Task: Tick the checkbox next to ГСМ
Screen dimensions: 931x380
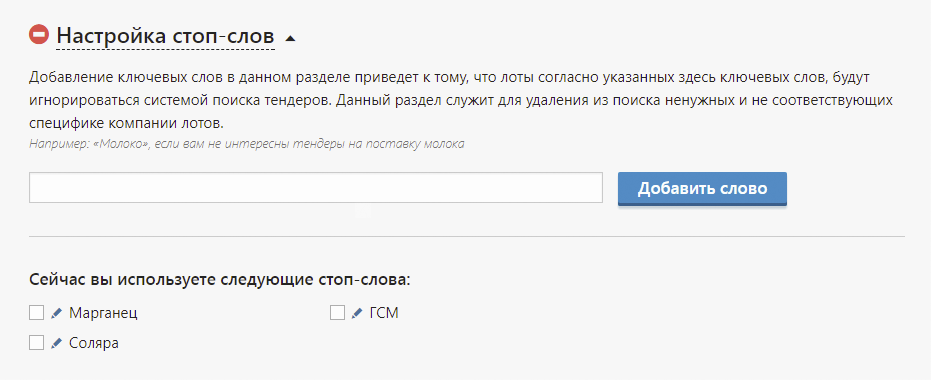Action: pyautogui.click(x=337, y=313)
